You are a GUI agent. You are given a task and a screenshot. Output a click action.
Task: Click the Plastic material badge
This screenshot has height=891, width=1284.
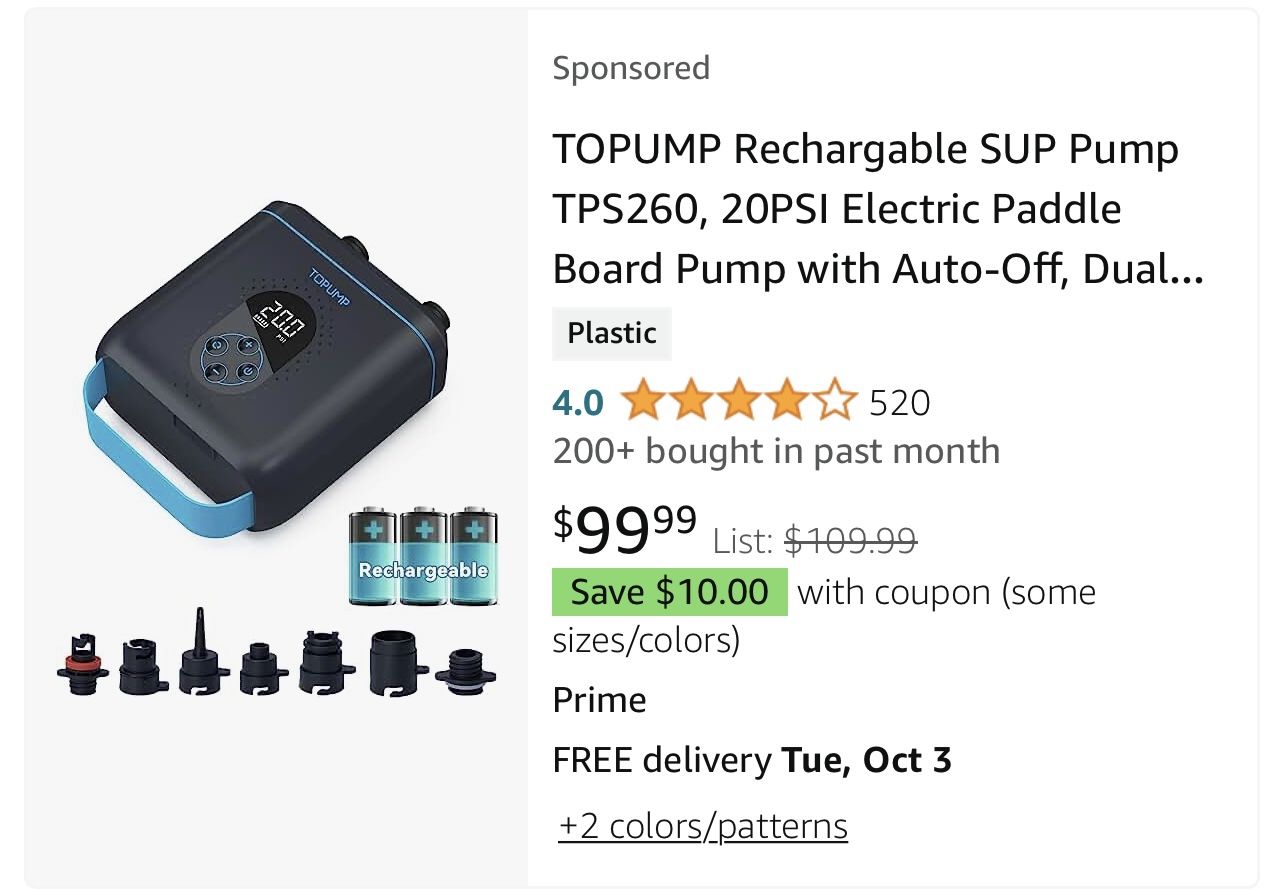pyautogui.click(x=611, y=333)
